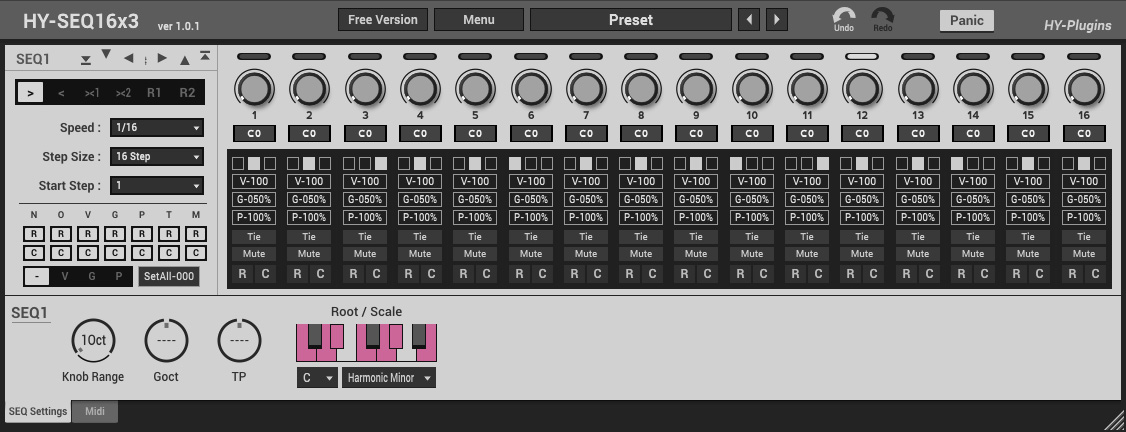Toggle Tie on step 6
The height and width of the screenshot is (432, 1126).
point(531,236)
